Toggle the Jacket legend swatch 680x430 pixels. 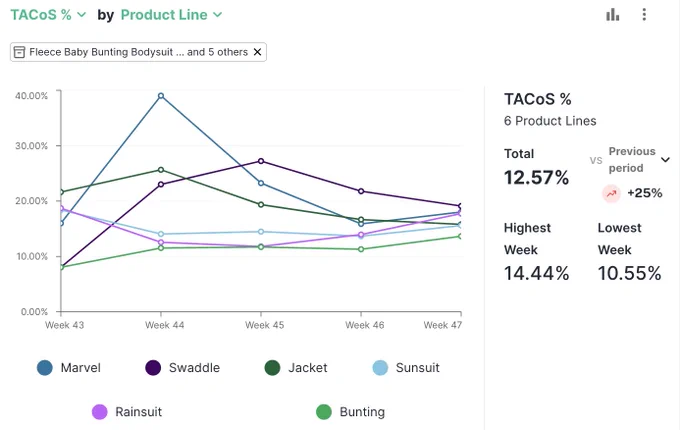tap(272, 368)
